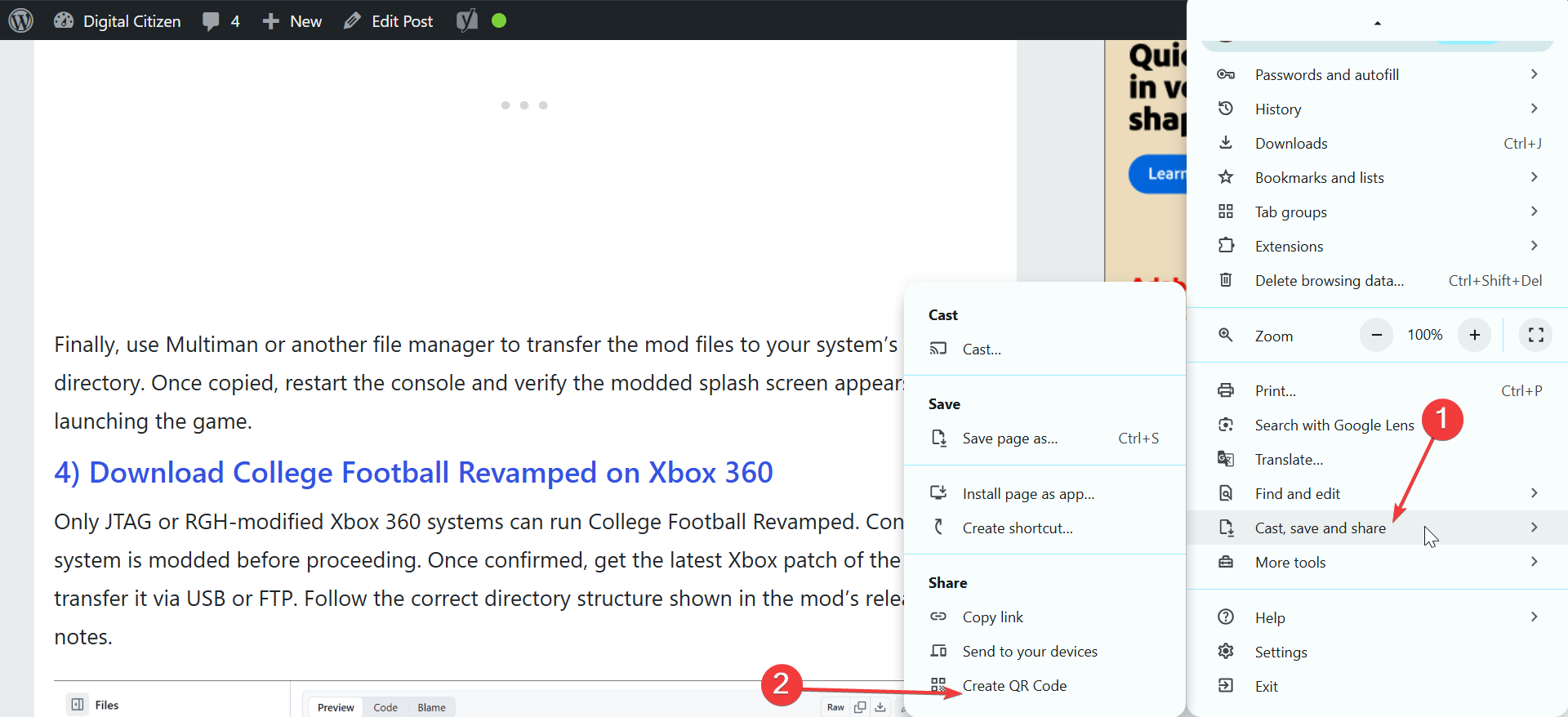Click the copy raw file icon
The width and height of the screenshot is (1568, 717).
(860, 707)
